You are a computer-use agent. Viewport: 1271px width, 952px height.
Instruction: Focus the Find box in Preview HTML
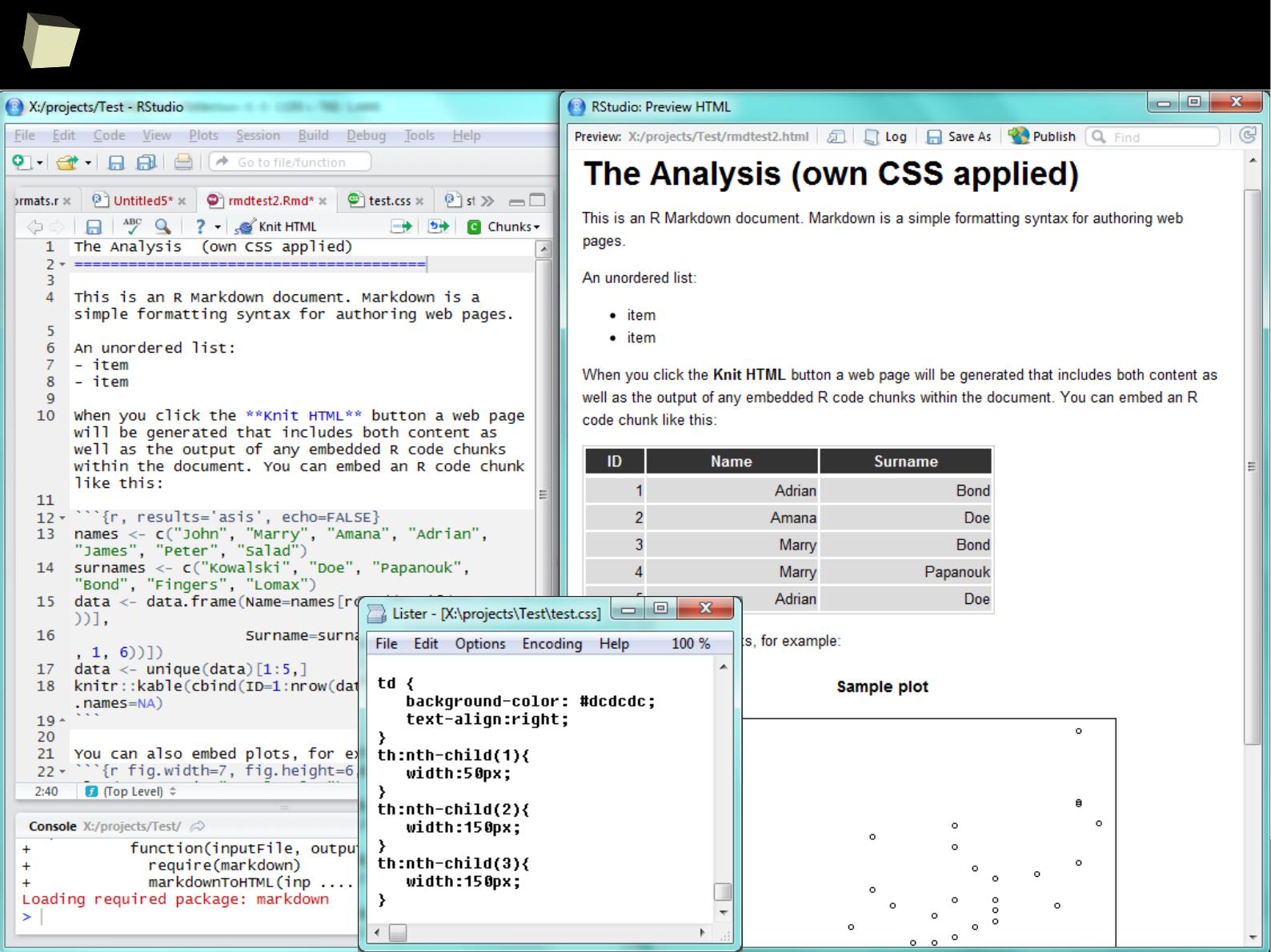[1153, 137]
